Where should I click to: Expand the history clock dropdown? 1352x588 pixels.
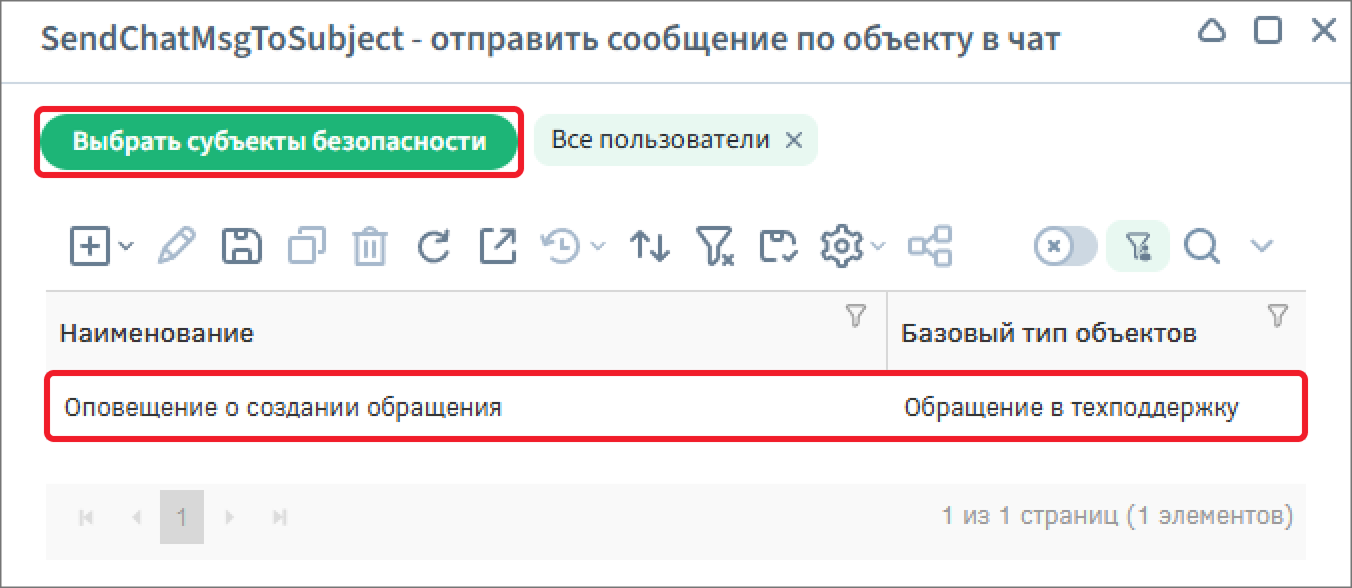597,246
